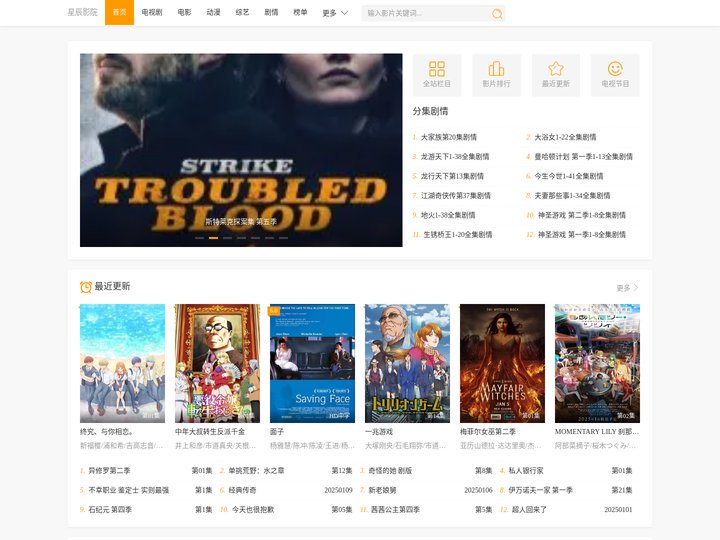Open 私人银行家 in update list
The height and width of the screenshot is (540, 720).
[526, 471]
